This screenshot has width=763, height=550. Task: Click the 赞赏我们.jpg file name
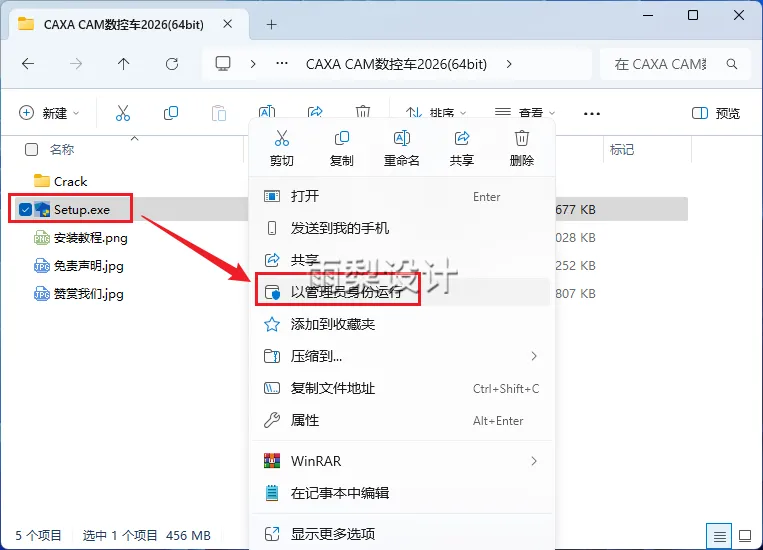(89, 294)
